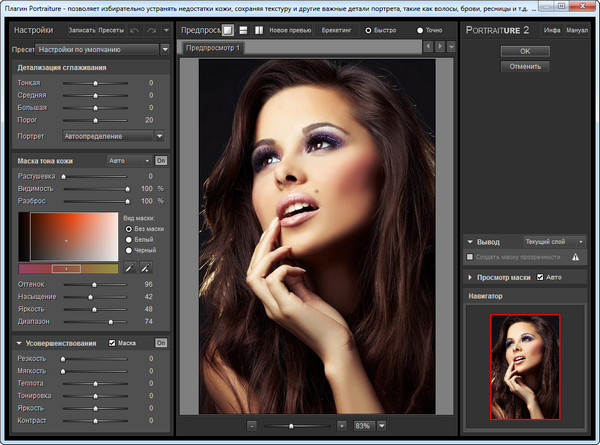Select the add-color eyedropper plus tool
Image resolution: width=600 pixels, height=445 pixels.
(x=145, y=268)
